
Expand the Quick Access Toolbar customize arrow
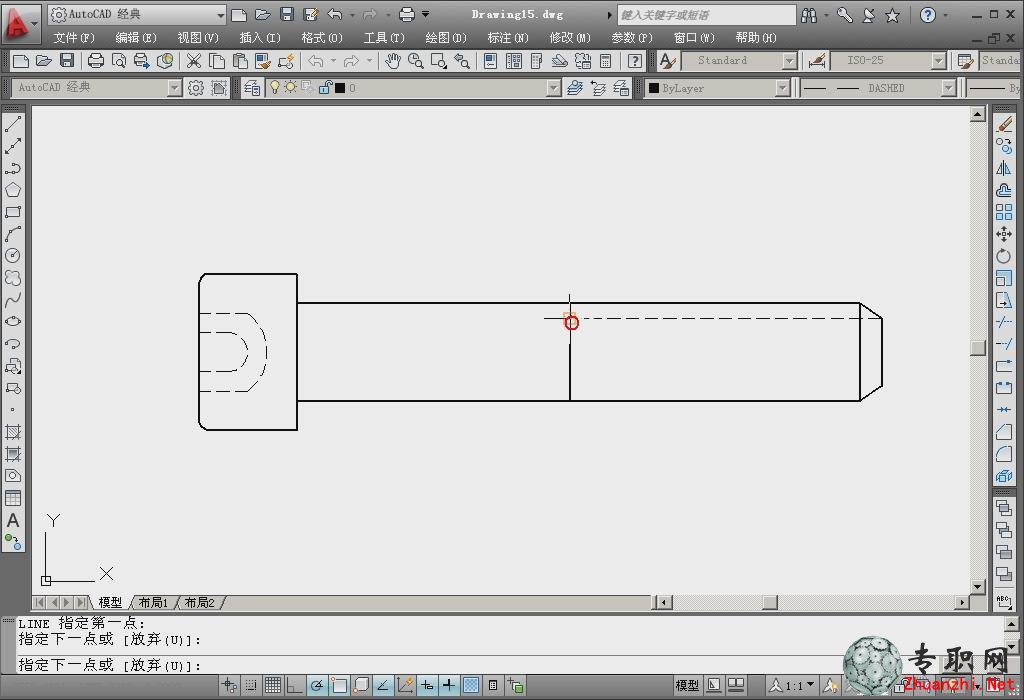pyautogui.click(x=426, y=14)
